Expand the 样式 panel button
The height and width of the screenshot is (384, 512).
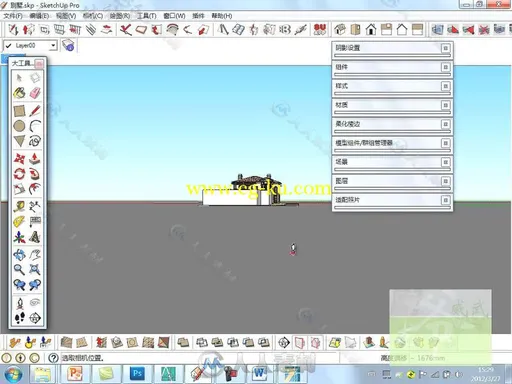445,86
